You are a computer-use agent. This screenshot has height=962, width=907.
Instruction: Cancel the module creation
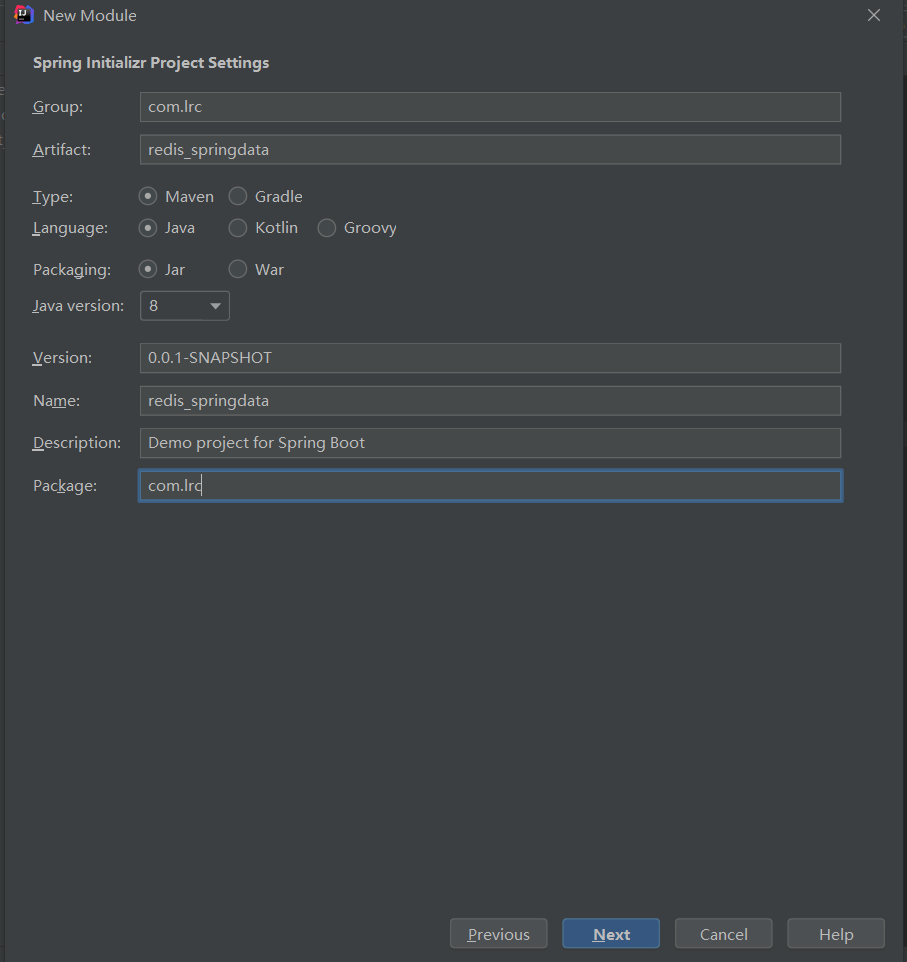724,934
